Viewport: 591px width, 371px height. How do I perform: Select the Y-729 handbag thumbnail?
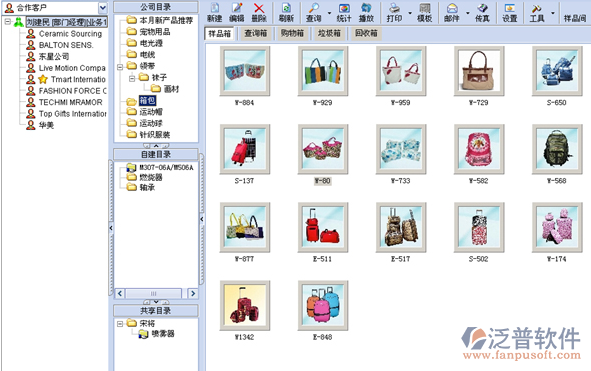point(479,71)
